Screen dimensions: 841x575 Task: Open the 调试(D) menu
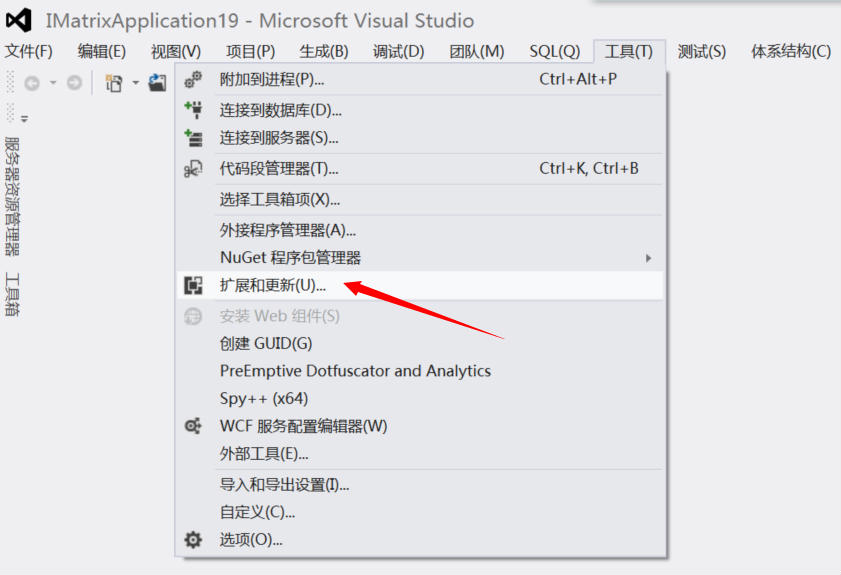(x=399, y=51)
